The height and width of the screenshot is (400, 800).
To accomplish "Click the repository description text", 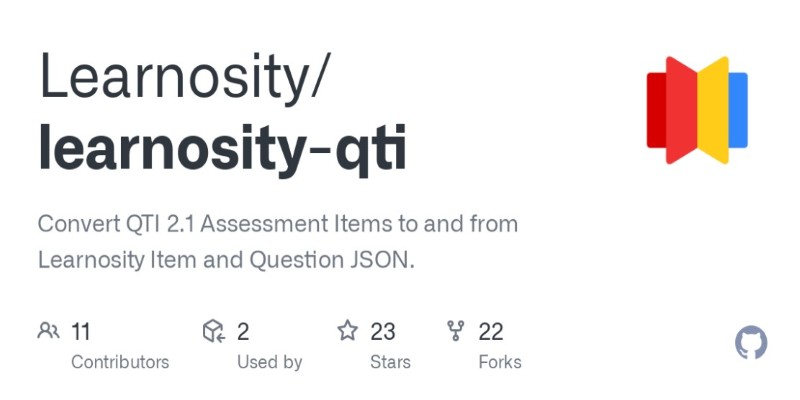I will 278,242.
